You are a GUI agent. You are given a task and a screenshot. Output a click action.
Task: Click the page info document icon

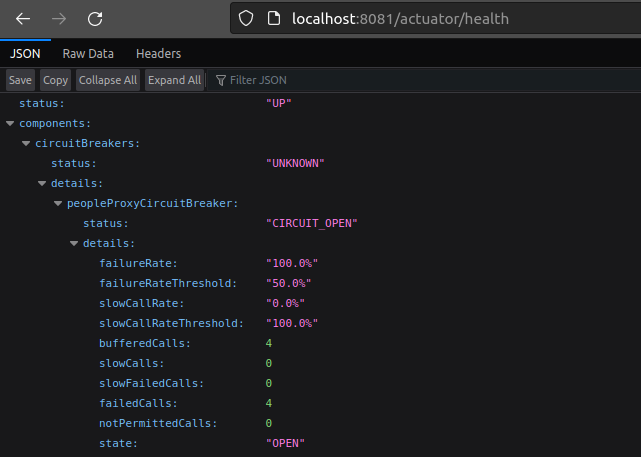point(272,18)
